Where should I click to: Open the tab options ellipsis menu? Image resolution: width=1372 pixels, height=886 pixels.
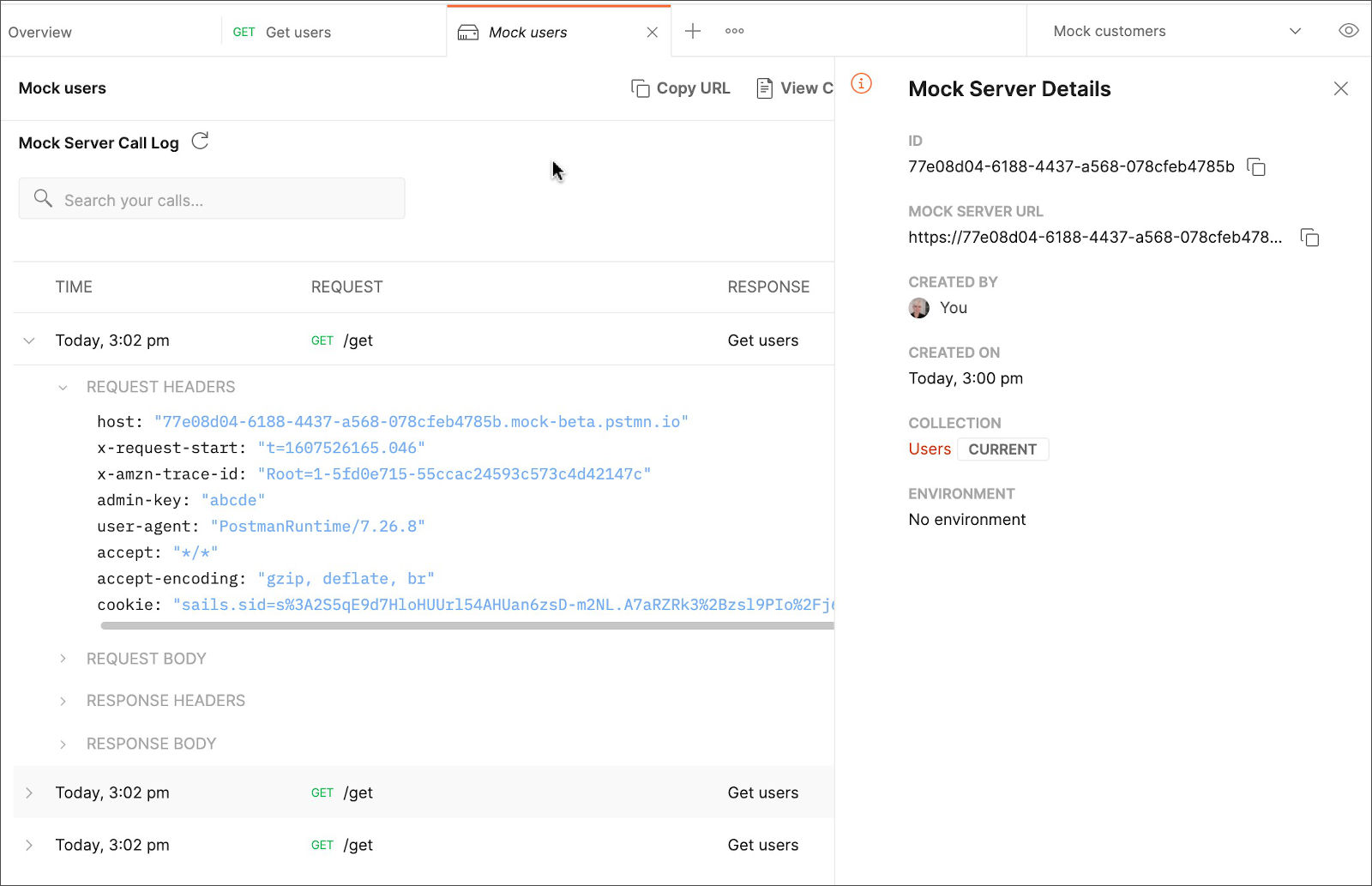(x=735, y=31)
